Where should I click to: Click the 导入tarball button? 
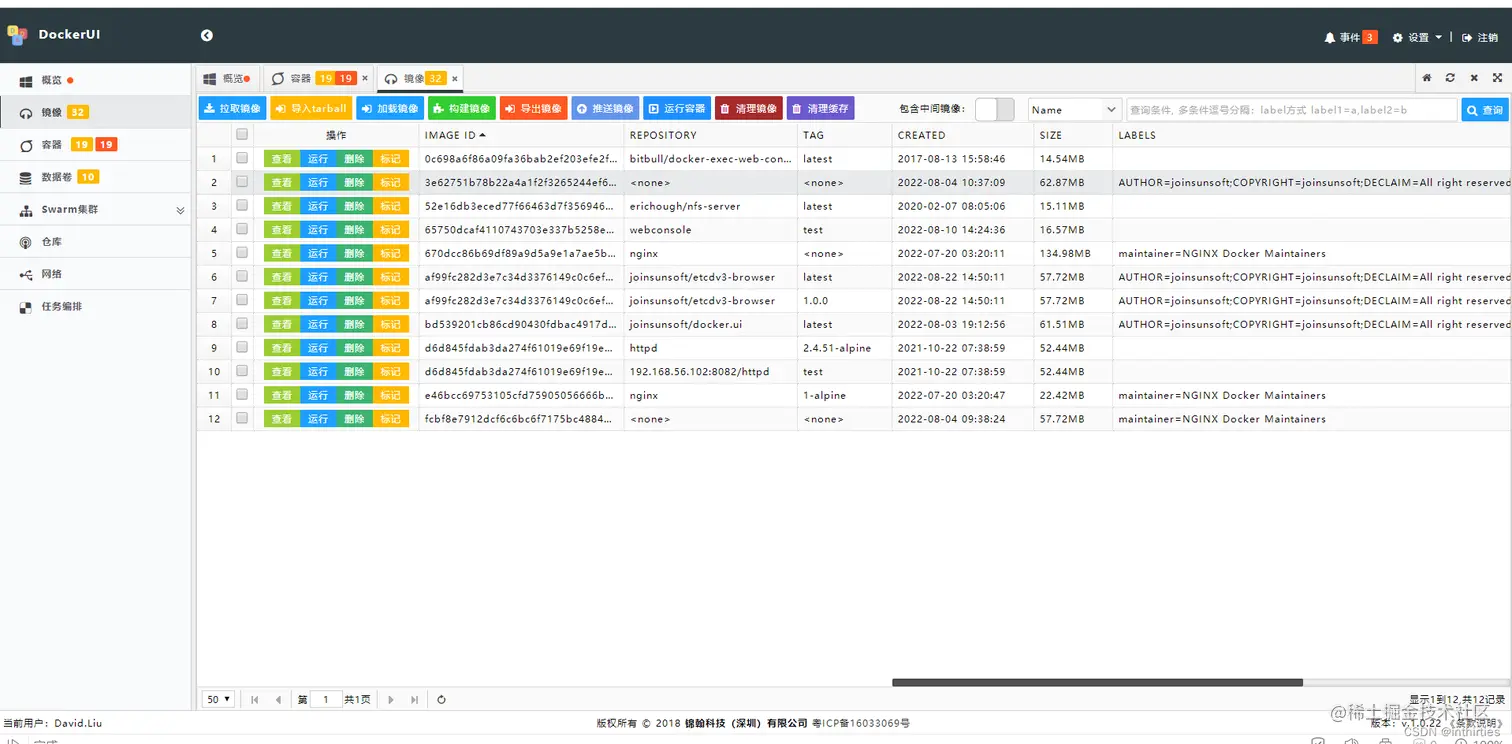click(311, 108)
